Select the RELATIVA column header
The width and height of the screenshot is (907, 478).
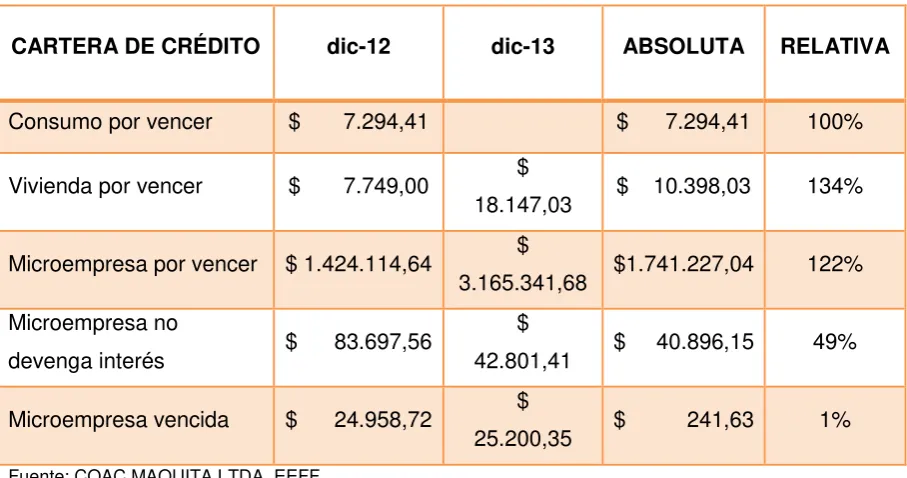835,46
